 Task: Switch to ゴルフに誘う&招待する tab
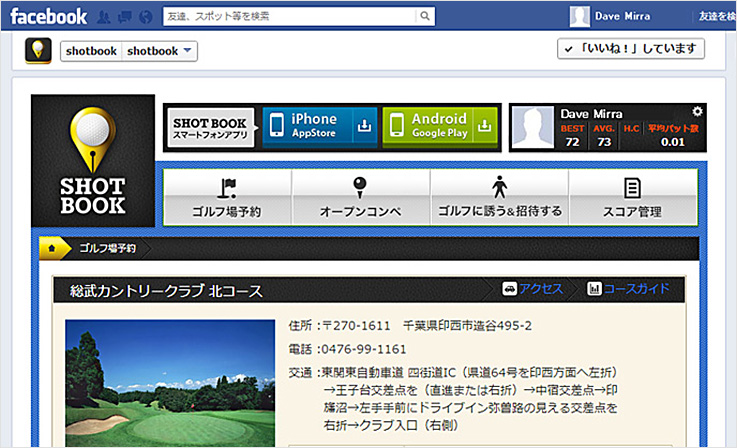[x=499, y=196]
